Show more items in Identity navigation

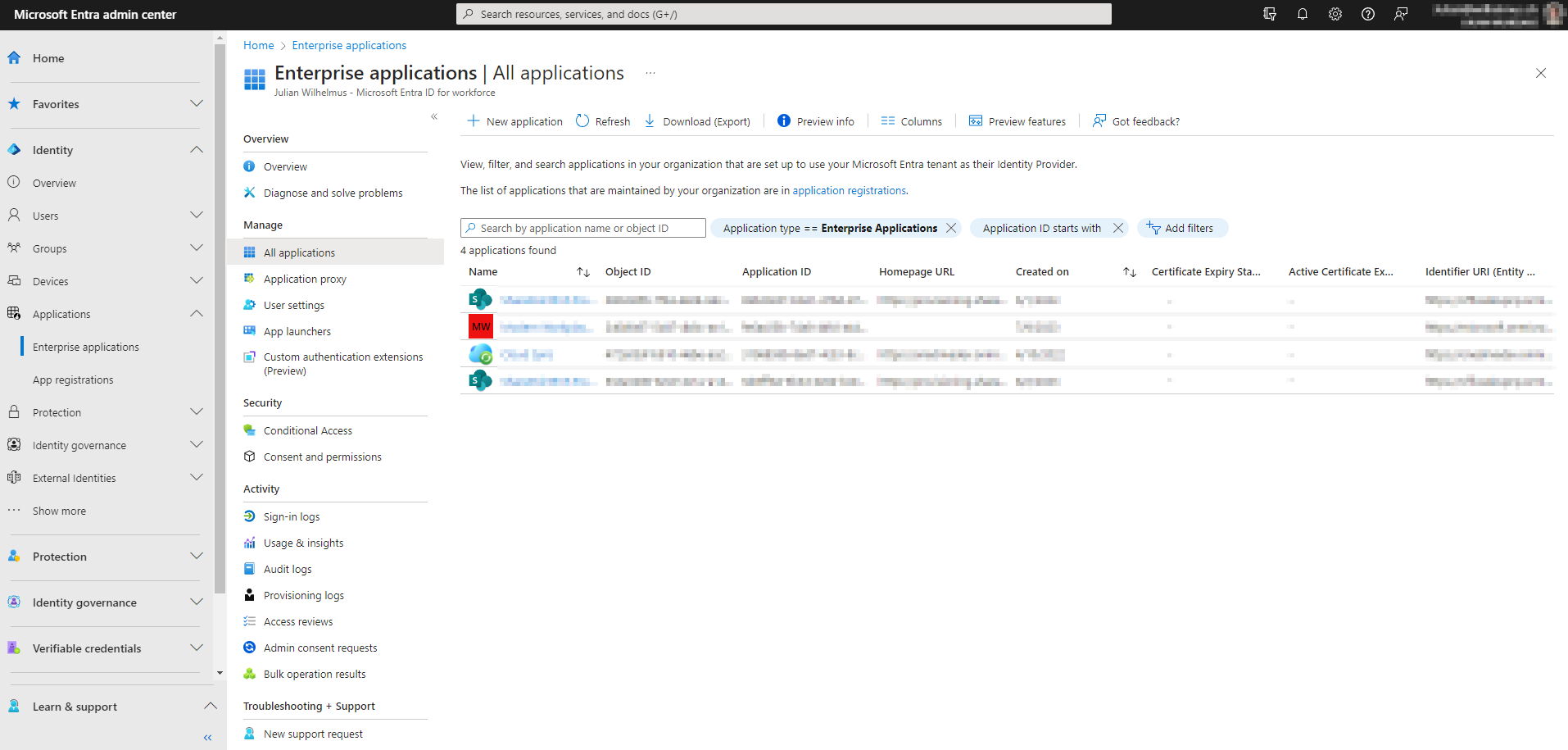click(59, 511)
